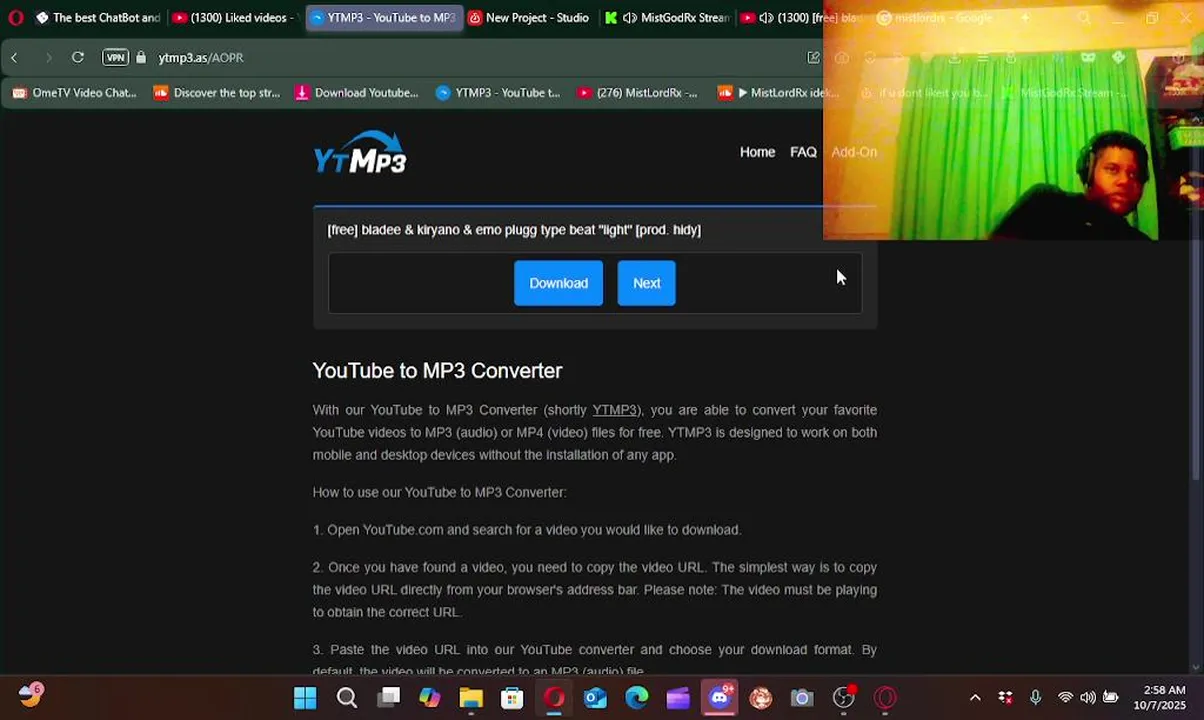Viewport: 1204px width, 720px height.
Task: Open red Opera icon on taskbar
Action: click(885, 698)
